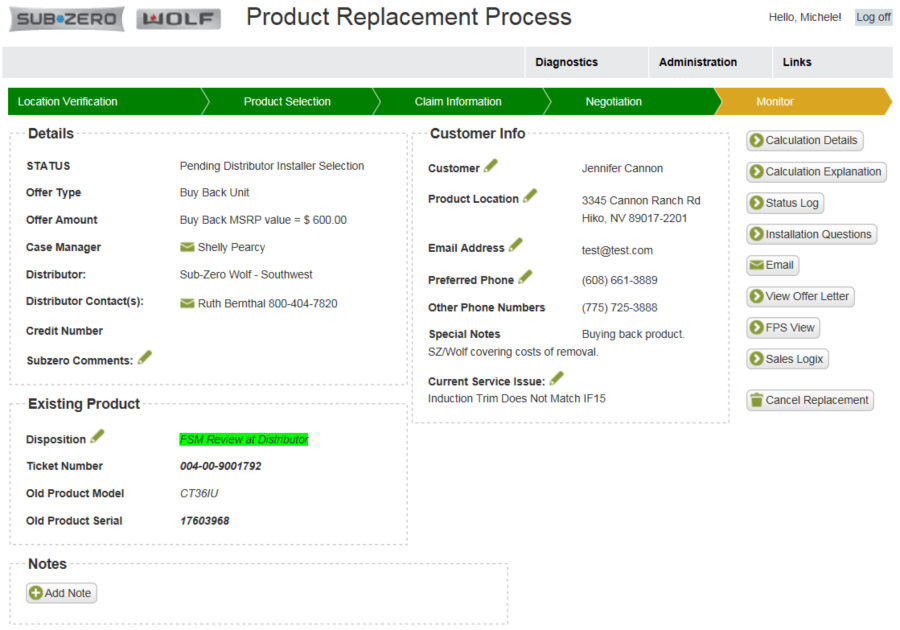Open the Links menu
The image size is (900, 630).
pyautogui.click(x=797, y=62)
